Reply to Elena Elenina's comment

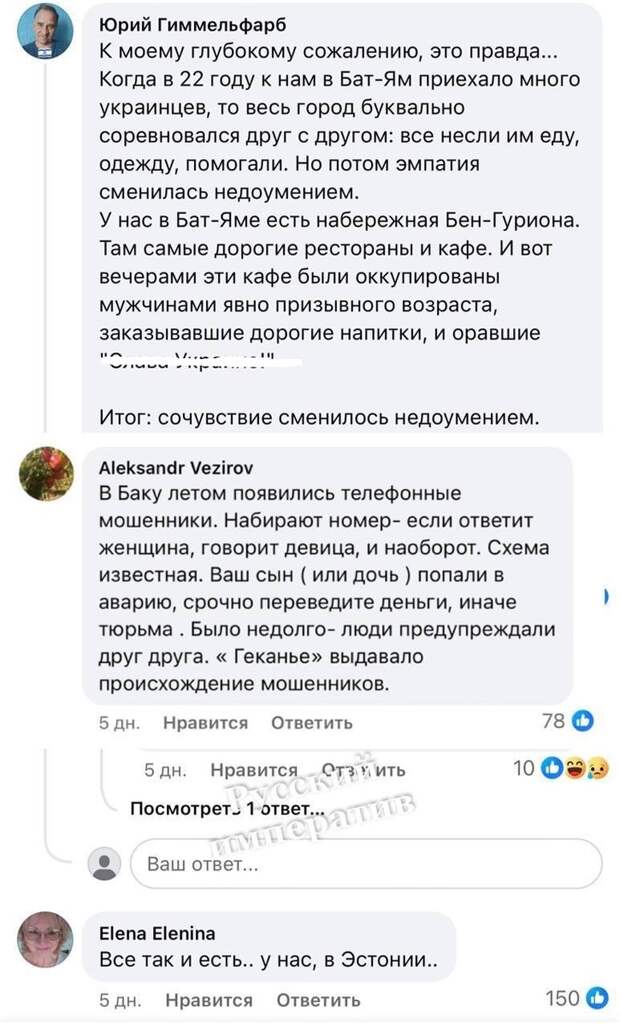click(318, 1000)
